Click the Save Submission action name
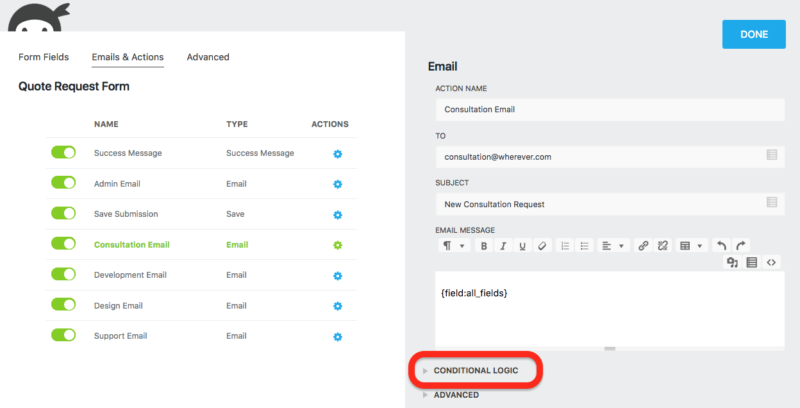800x408 pixels. [x=126, y=214]
